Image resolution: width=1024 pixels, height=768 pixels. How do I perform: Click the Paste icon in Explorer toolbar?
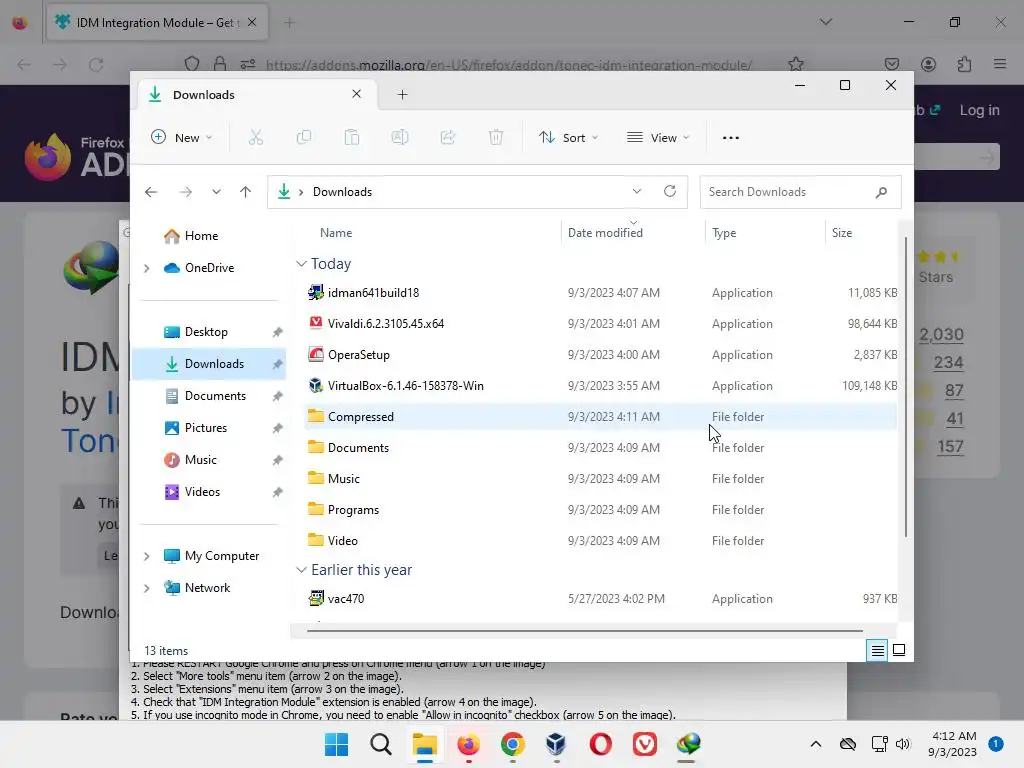[x=351, y=138]
